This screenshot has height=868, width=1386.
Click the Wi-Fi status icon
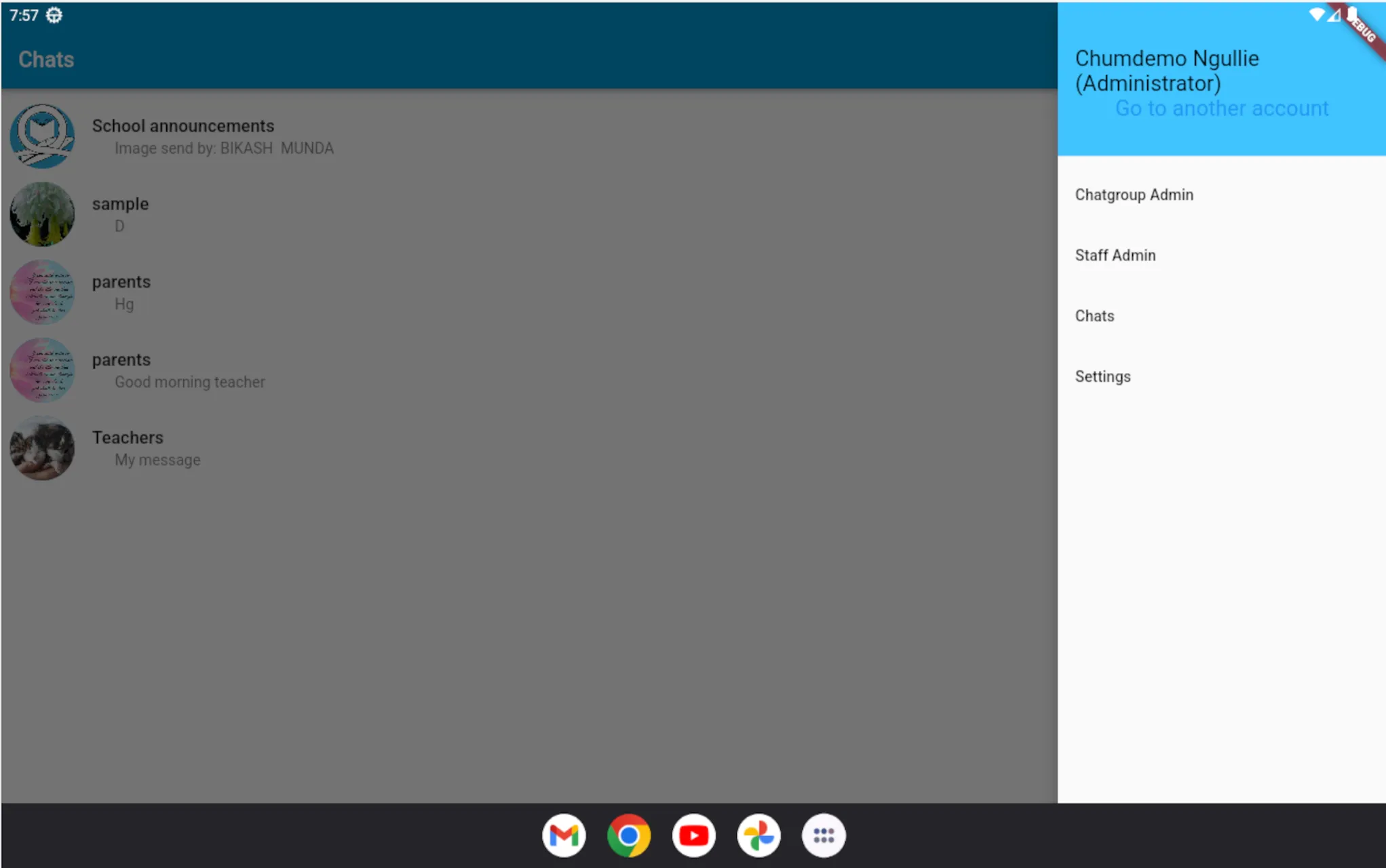tap(1316, 14)
